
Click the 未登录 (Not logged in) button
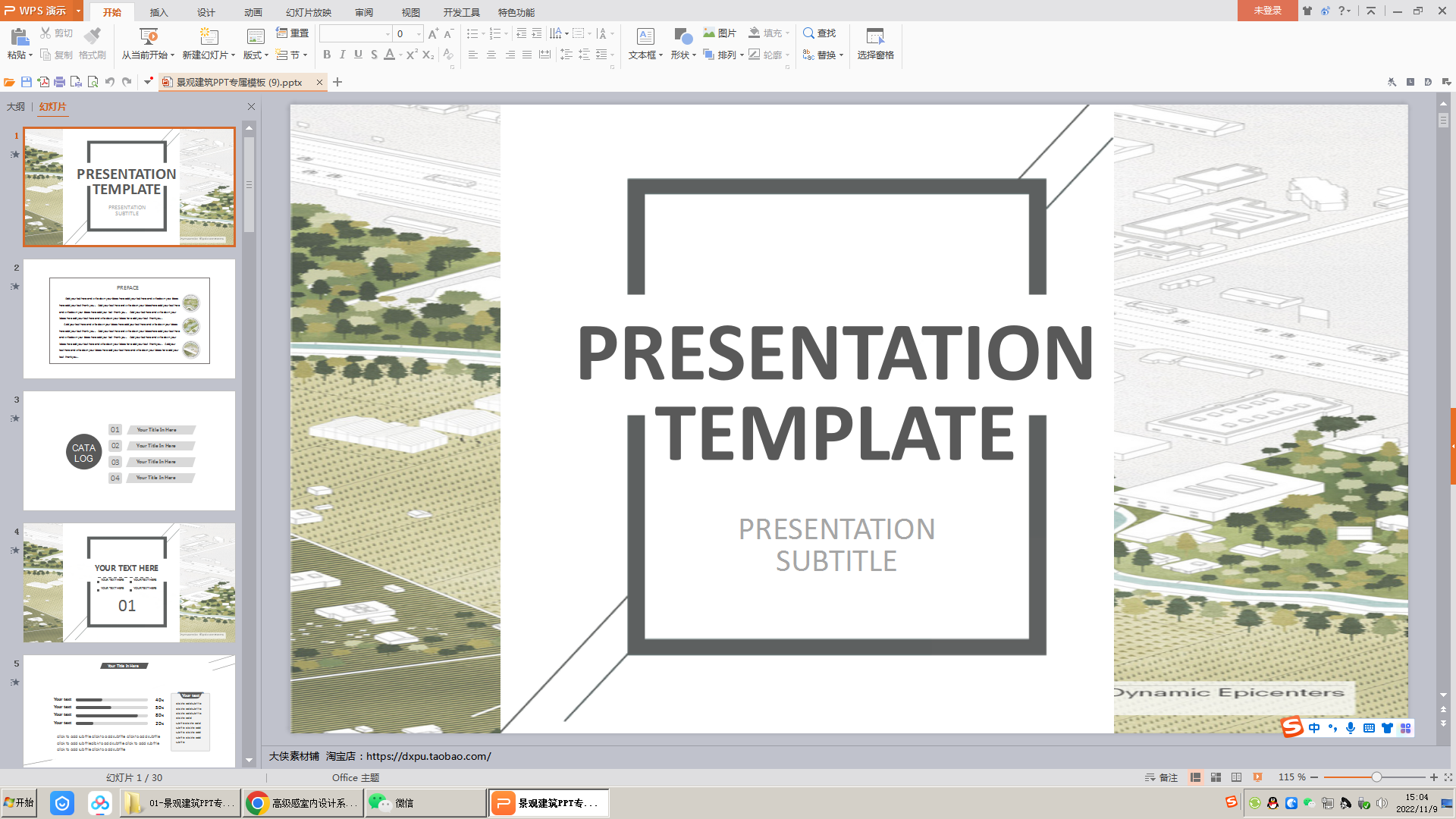pos(1267,11)
